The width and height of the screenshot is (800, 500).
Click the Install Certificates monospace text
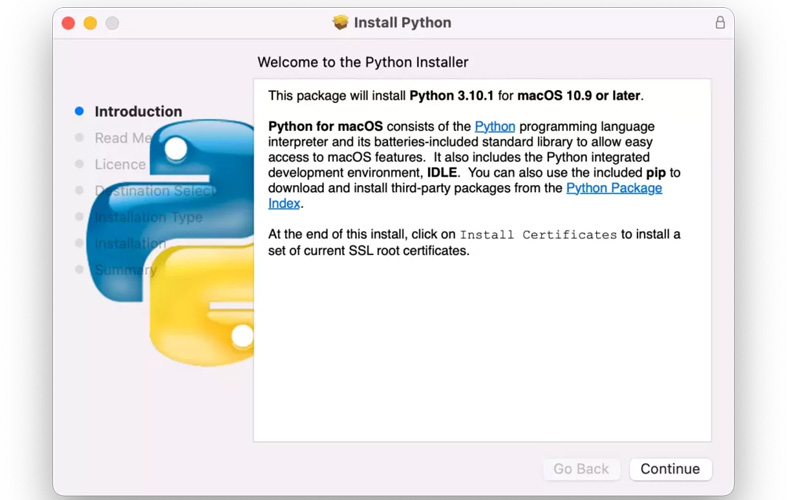point(538,234)
